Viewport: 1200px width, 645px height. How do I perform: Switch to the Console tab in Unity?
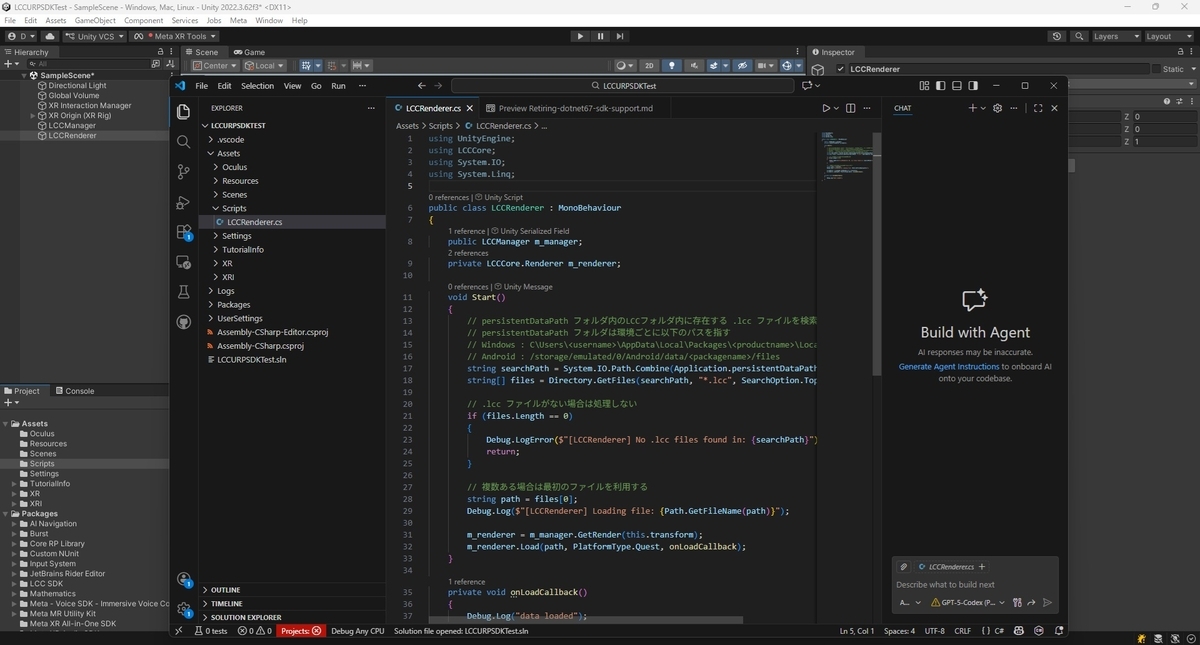point(74,391)
